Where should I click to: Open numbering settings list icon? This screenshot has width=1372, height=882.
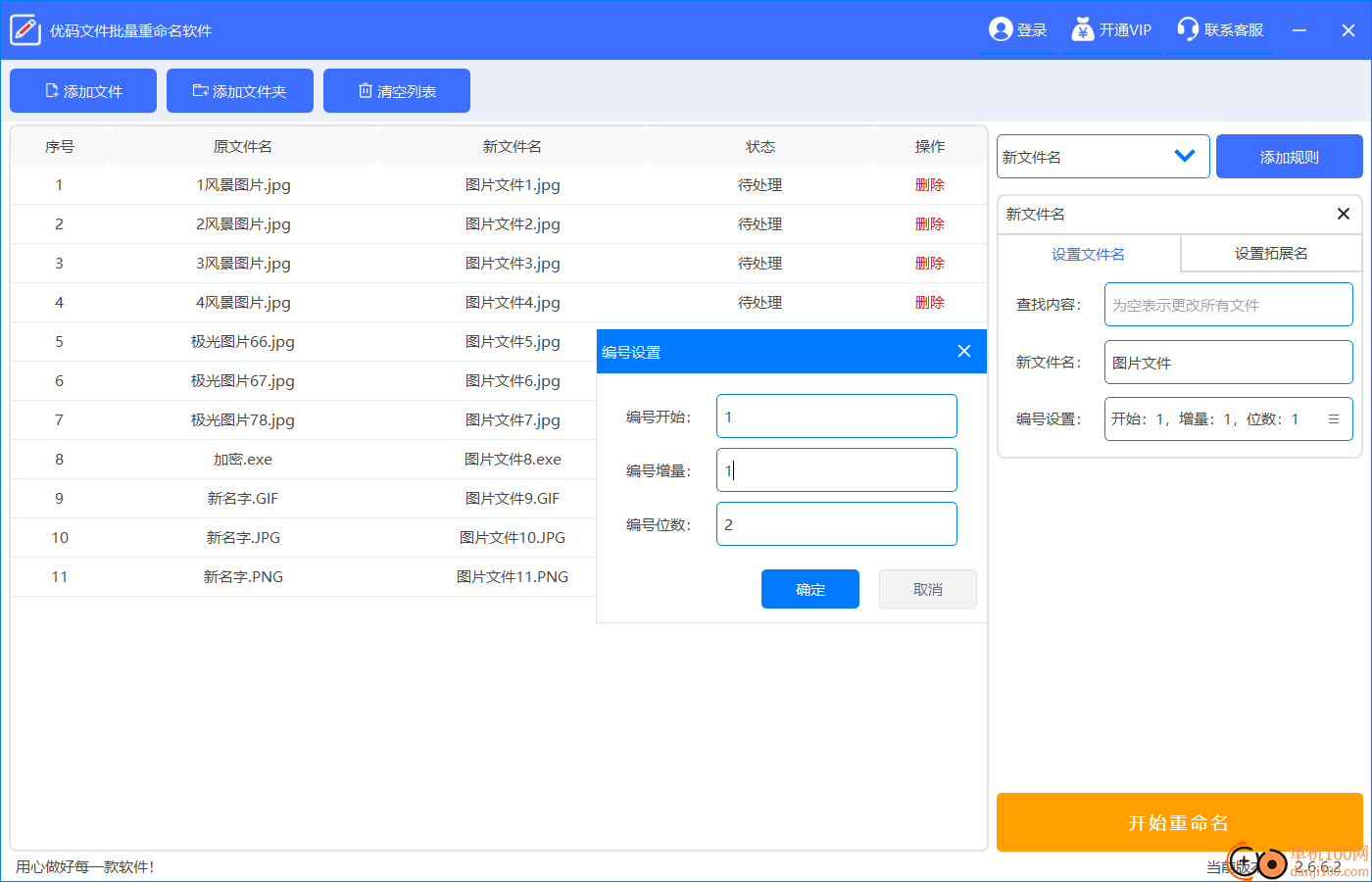point(1334,419)
